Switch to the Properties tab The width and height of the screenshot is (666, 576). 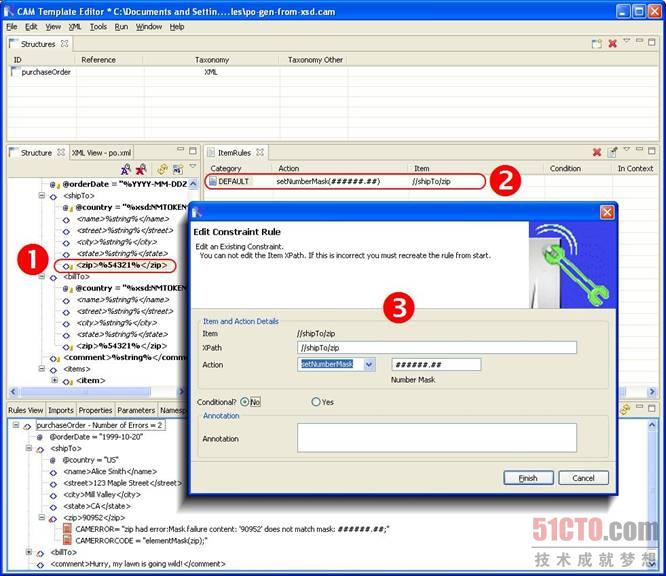click(95, 410)
